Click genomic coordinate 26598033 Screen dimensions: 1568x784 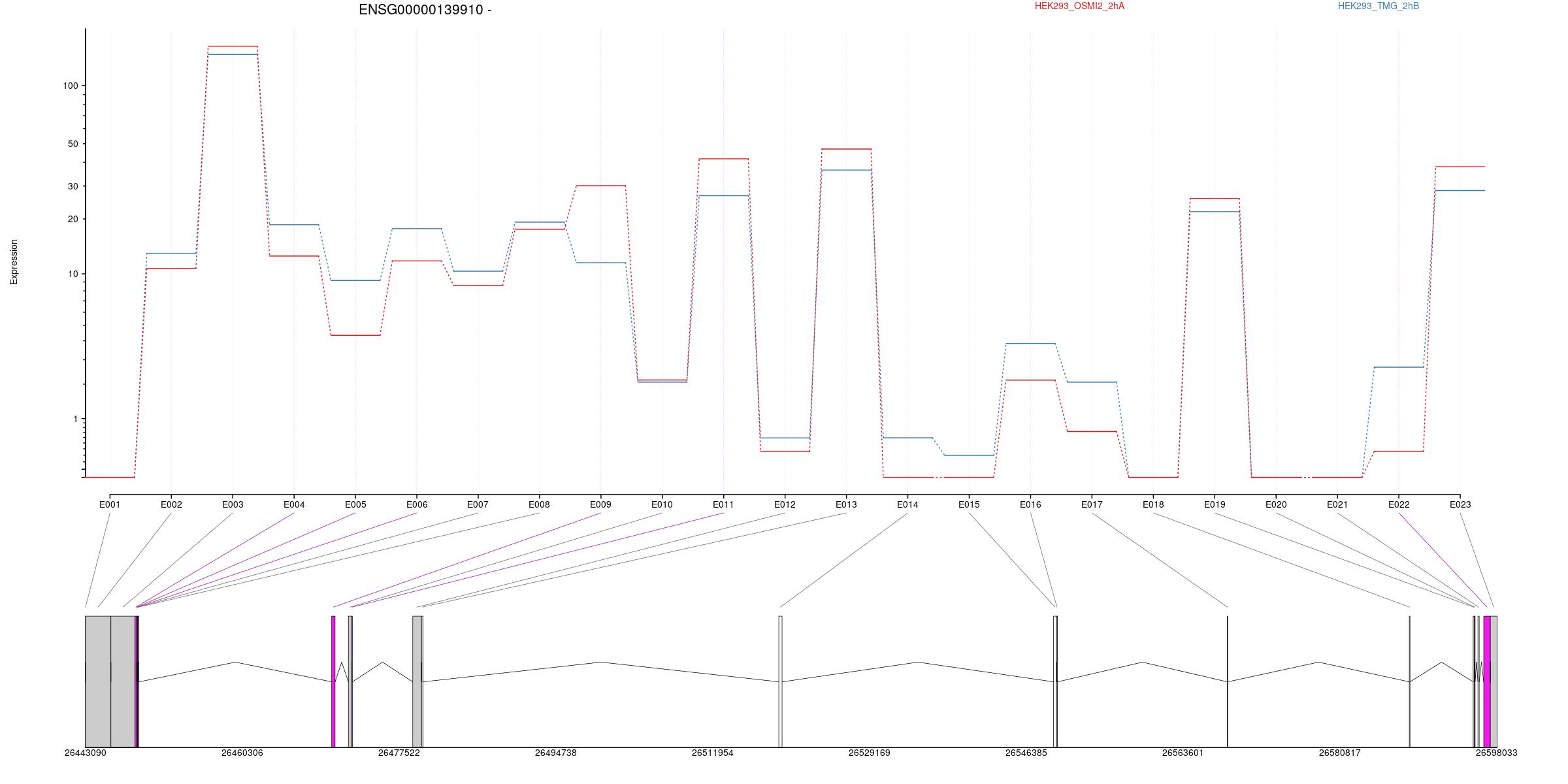click(1496, 753)
